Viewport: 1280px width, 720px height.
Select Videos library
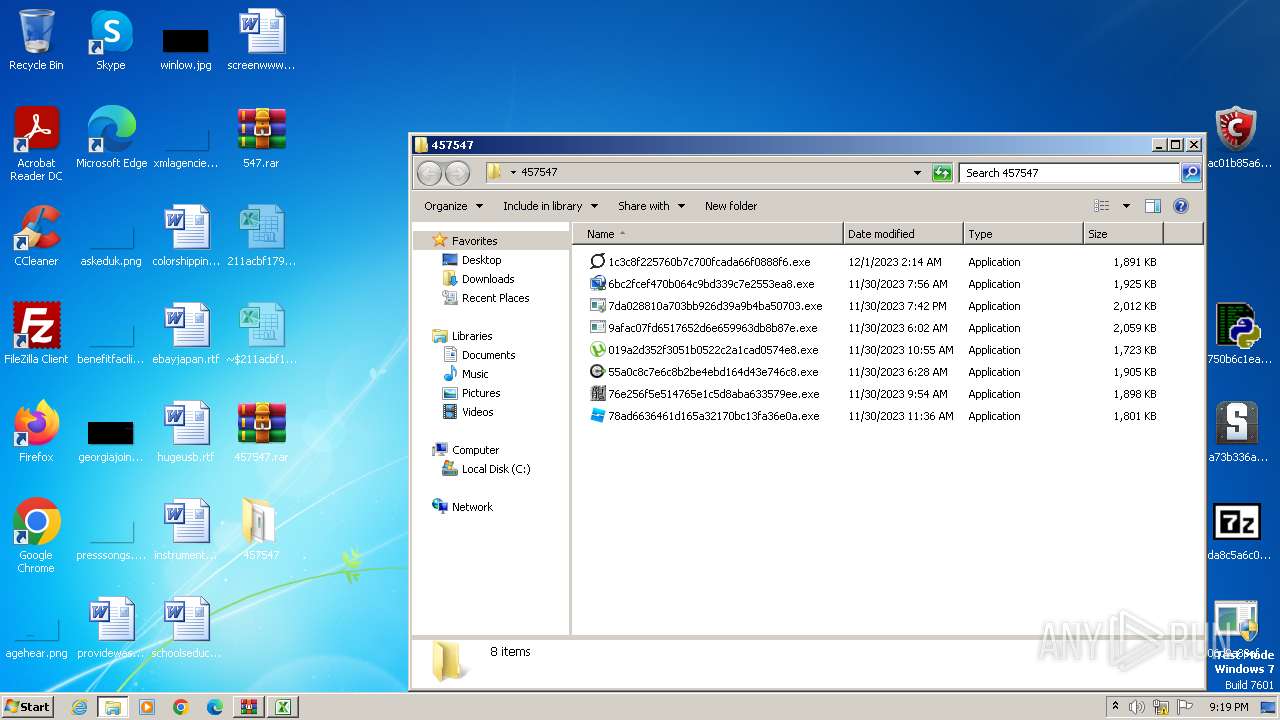pos(477,412)
